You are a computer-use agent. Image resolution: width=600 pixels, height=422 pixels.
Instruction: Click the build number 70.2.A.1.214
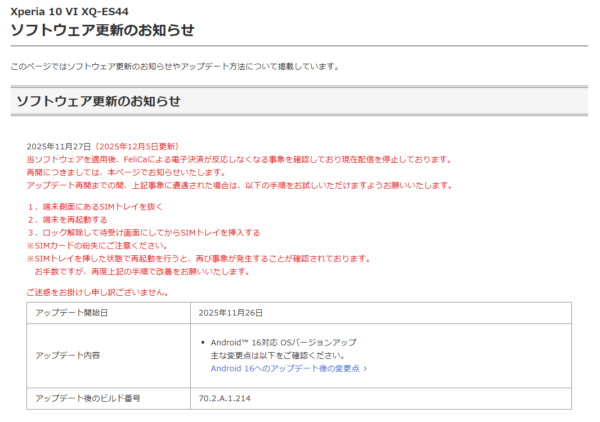click(225, 398)
